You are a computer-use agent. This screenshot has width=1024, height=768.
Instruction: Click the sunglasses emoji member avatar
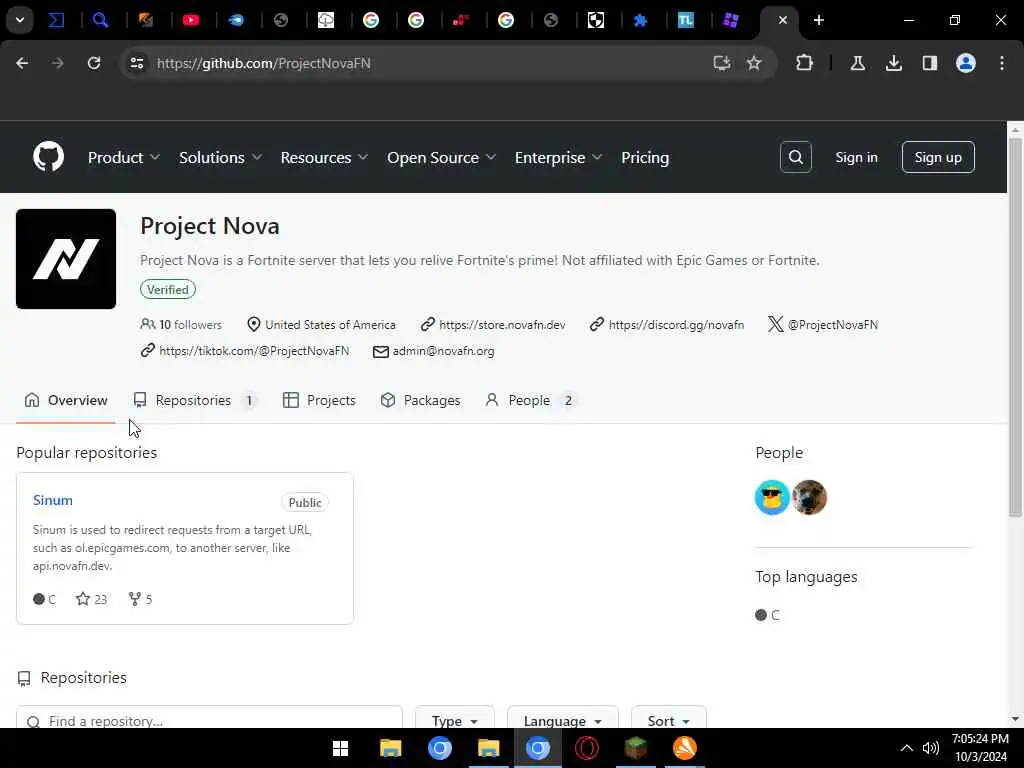point(771,498)
